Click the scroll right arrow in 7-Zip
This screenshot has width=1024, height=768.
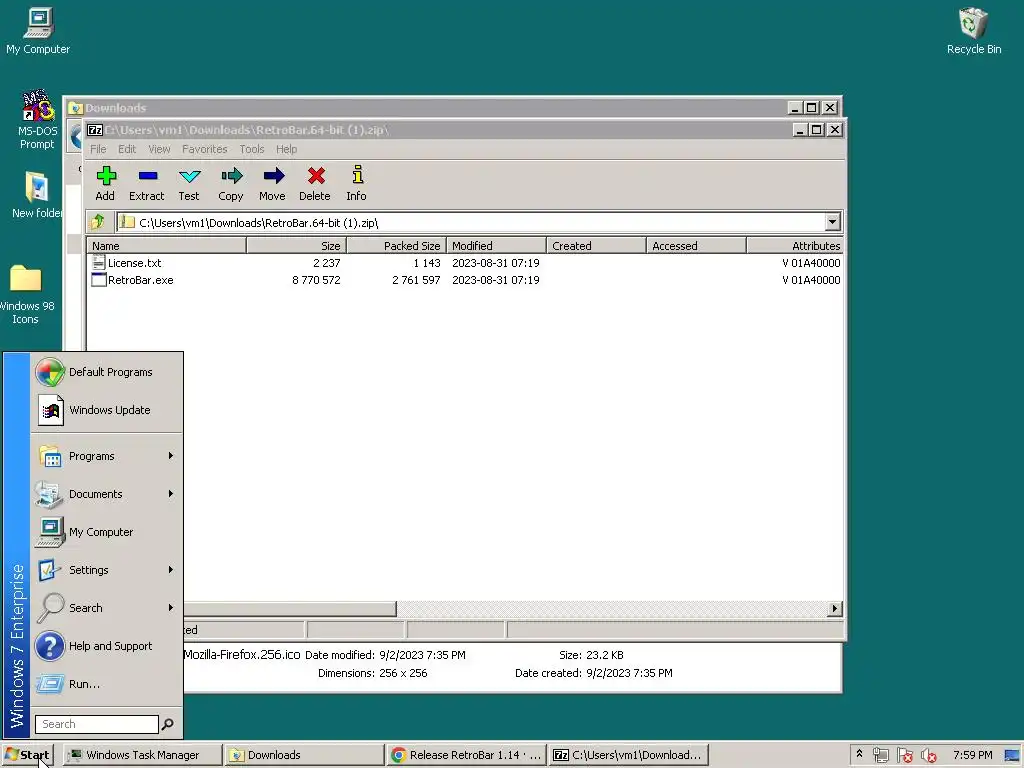pos(835,609)
